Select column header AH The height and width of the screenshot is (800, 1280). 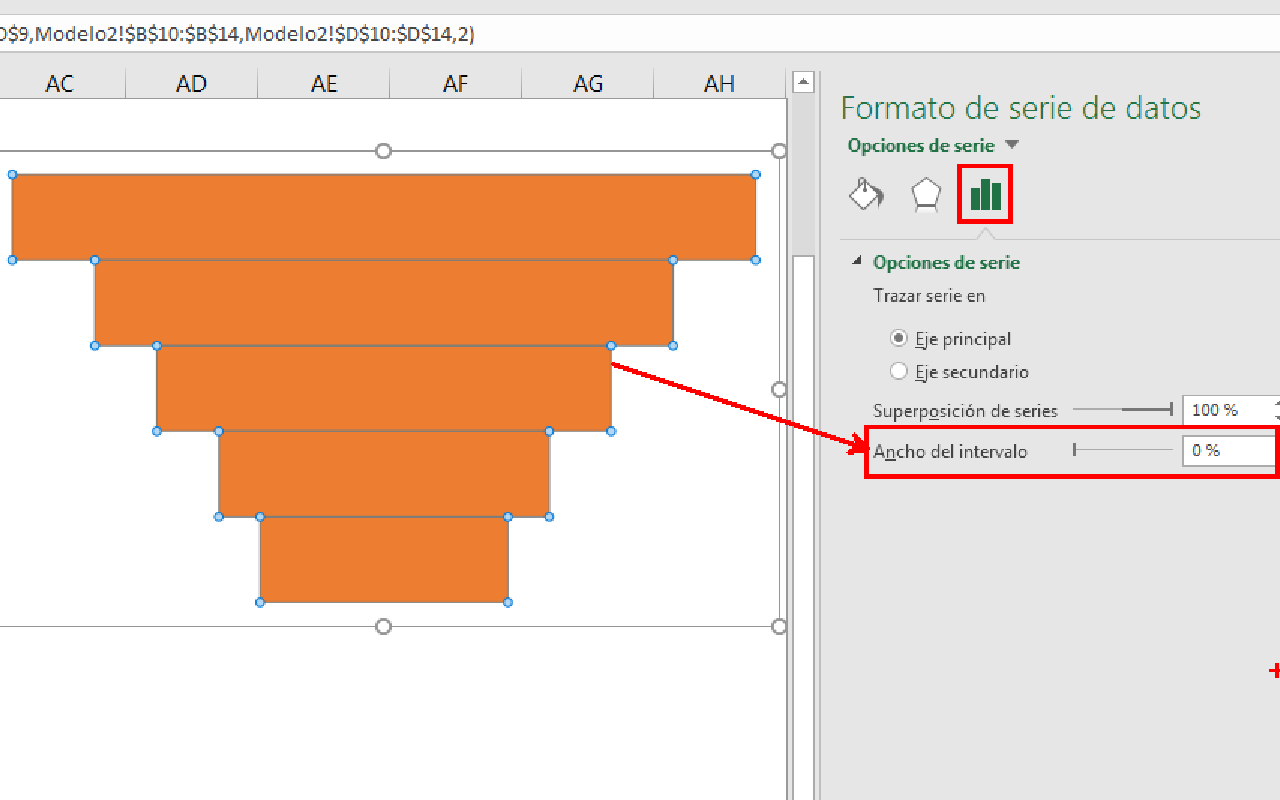coord(719,84)
